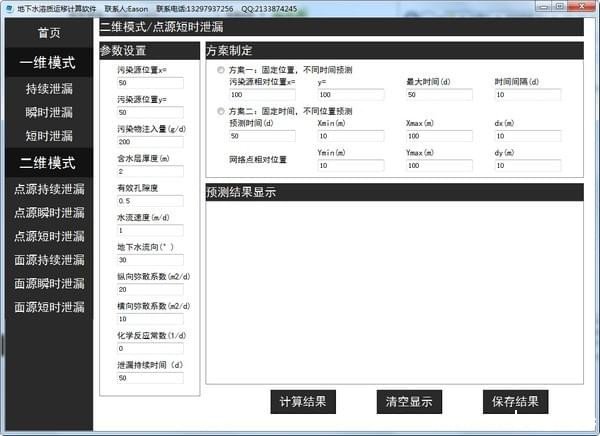Expand the 二维模式 section

(49, 161)
